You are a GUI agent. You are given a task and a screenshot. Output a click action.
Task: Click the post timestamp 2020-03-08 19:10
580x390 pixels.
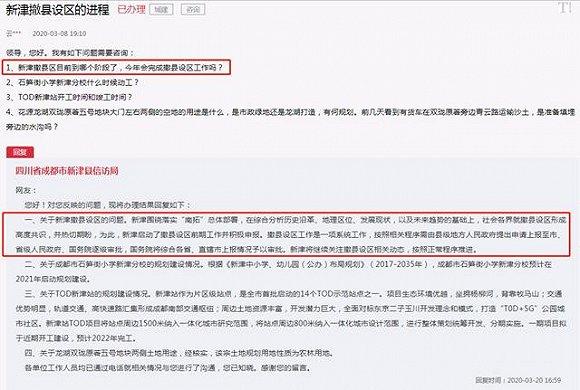tap(59, 33)
